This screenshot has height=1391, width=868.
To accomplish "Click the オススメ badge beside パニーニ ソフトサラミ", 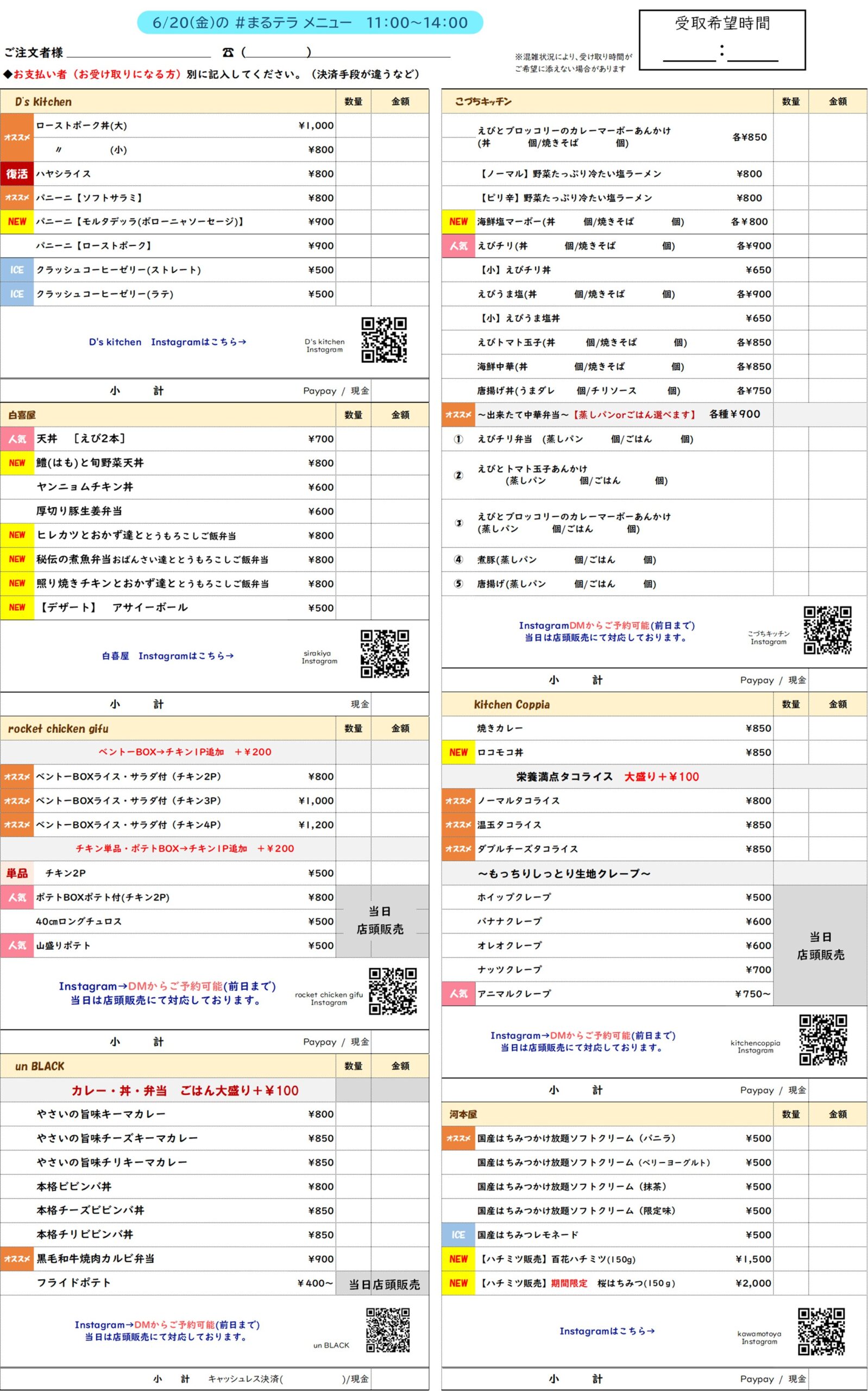I will tap(17, 197).
